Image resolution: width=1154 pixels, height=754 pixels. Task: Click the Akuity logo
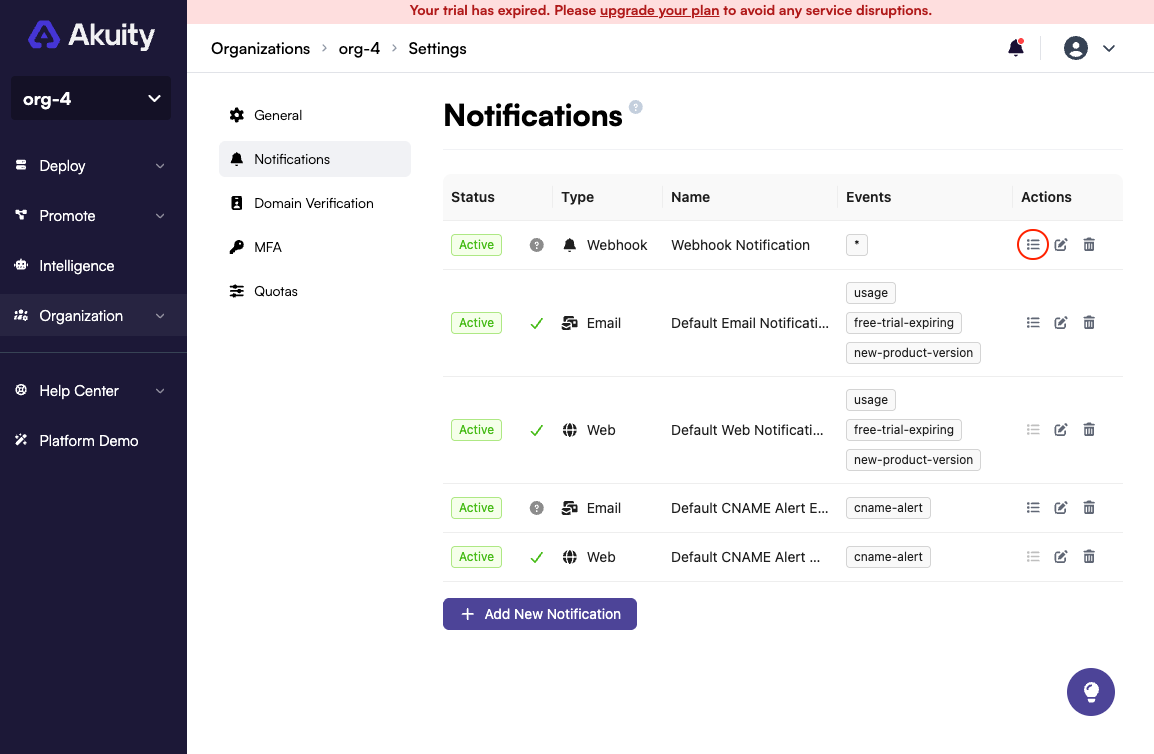click(x=91, y=34)
